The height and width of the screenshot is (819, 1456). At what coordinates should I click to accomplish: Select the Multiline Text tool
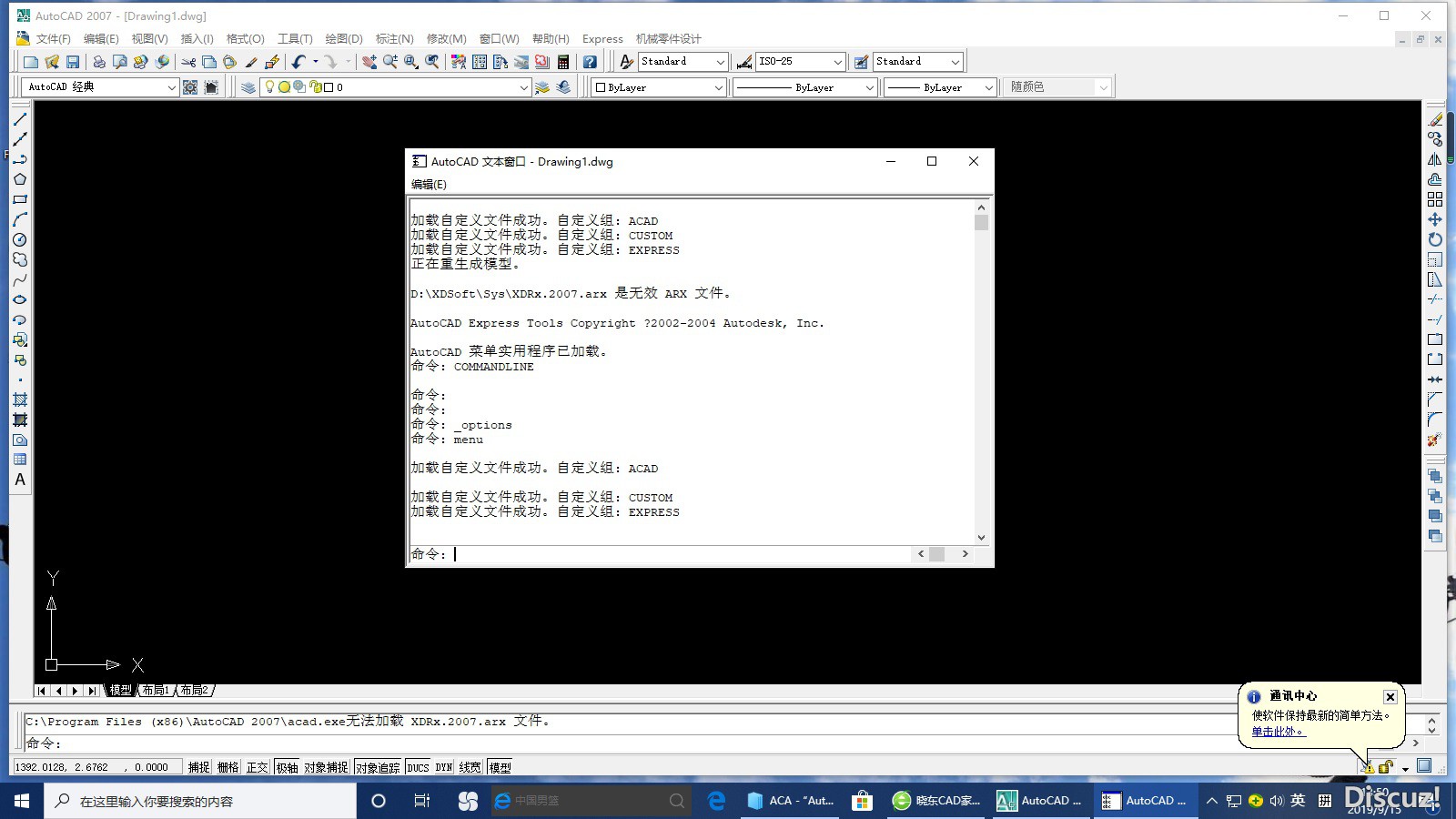tap(20, 480)
